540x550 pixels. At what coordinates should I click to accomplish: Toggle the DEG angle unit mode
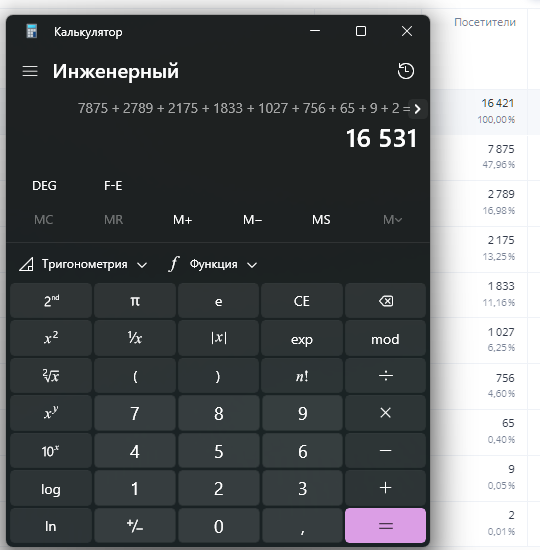click(44, 186)
